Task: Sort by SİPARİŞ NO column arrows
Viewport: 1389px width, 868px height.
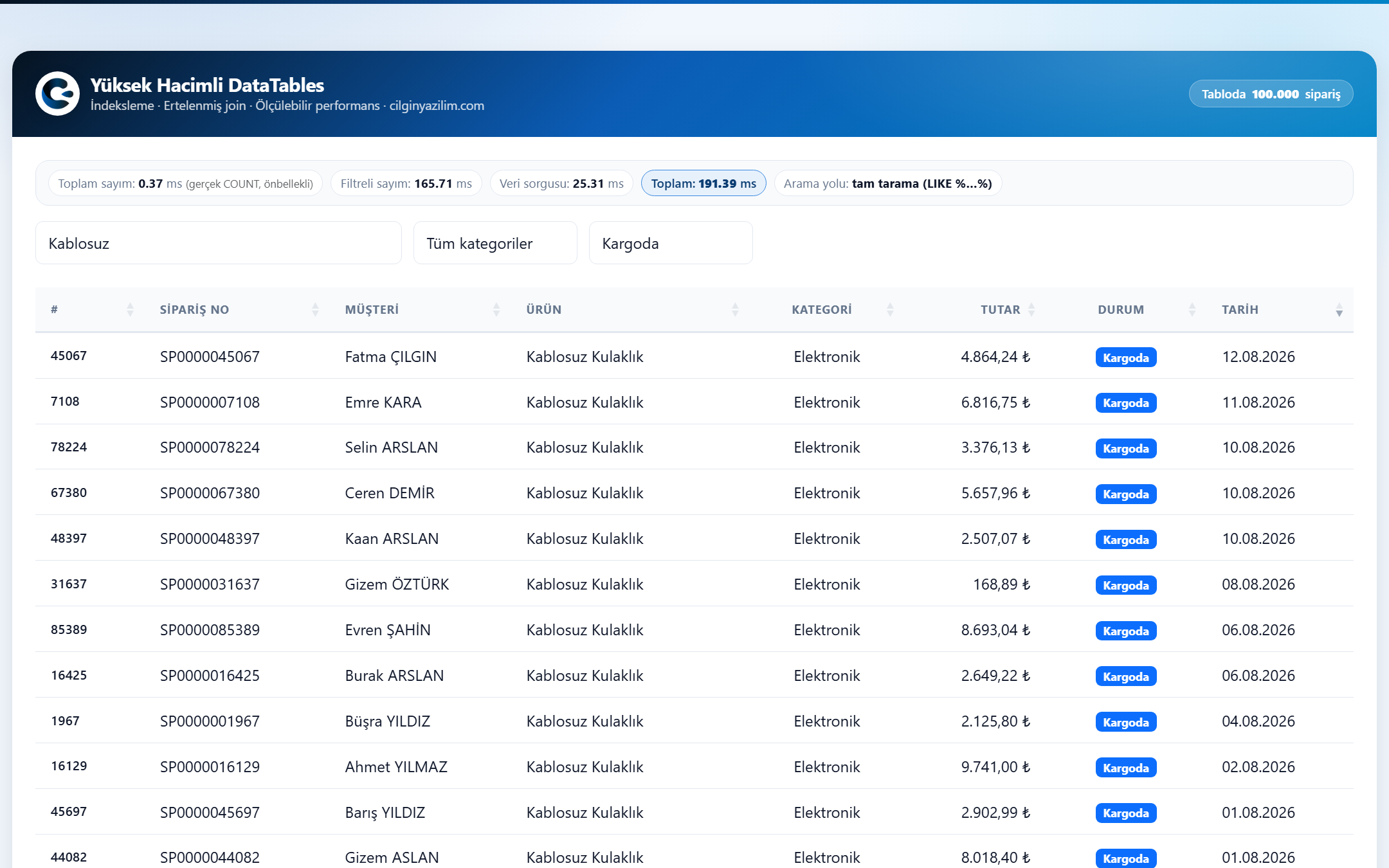Action: tap(315, 310)
